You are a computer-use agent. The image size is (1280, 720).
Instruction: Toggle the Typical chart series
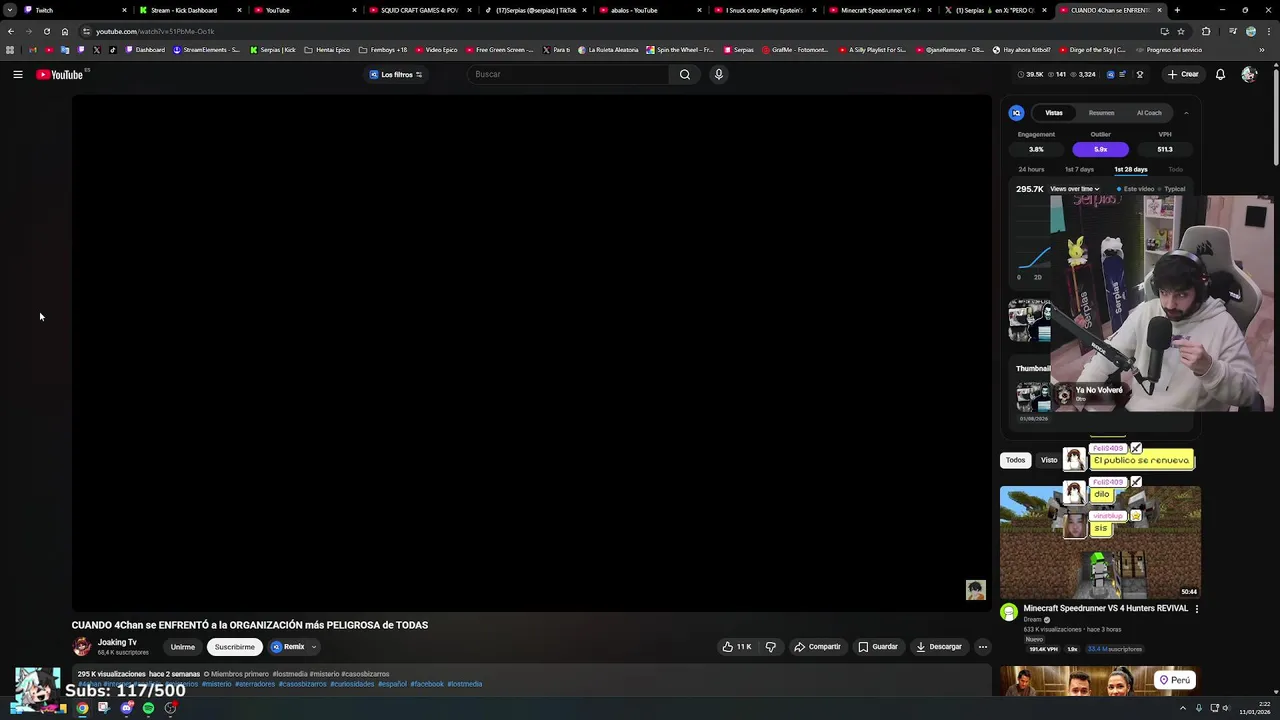pos(1171,189)
